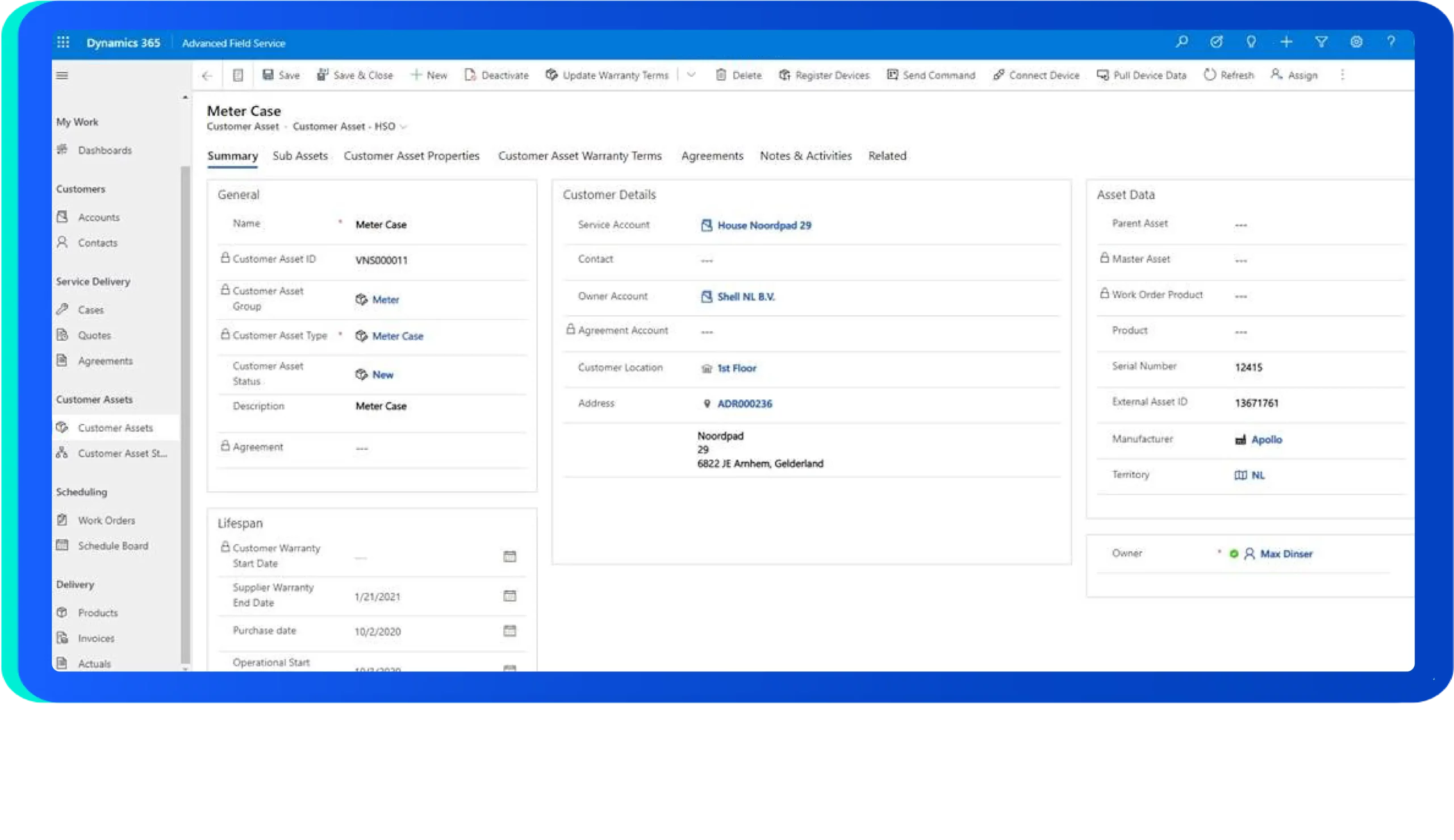This screenshot has height=840, width=1454.
Task: Expand Update Warranty Terms dropdown chevron
Action: click(691, 75)
